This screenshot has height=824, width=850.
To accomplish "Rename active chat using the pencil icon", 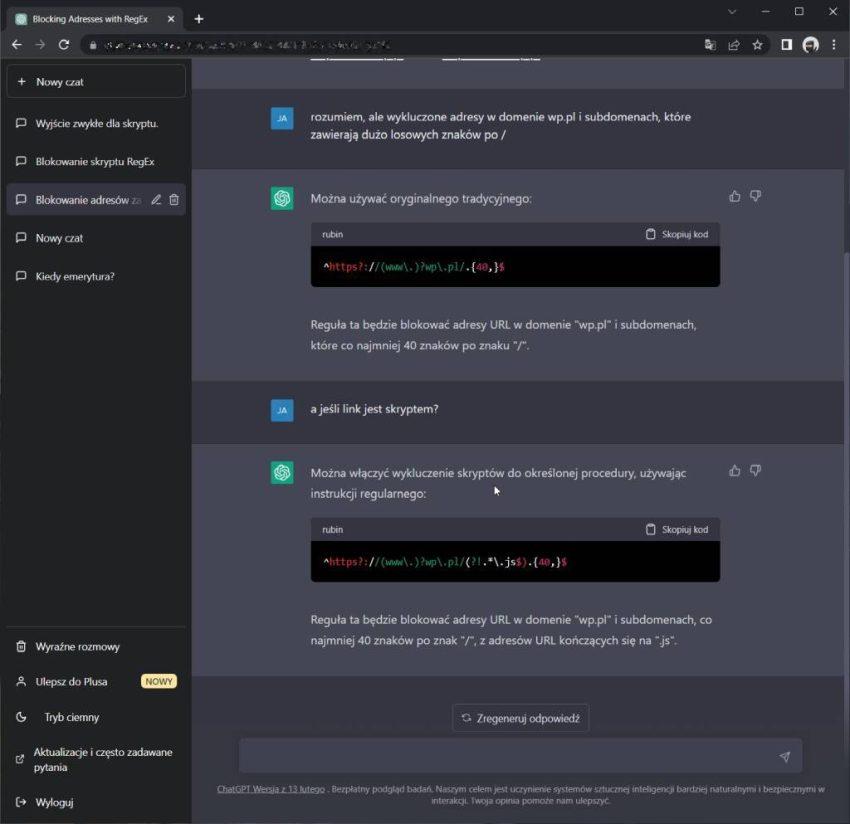I will [156, 199].
